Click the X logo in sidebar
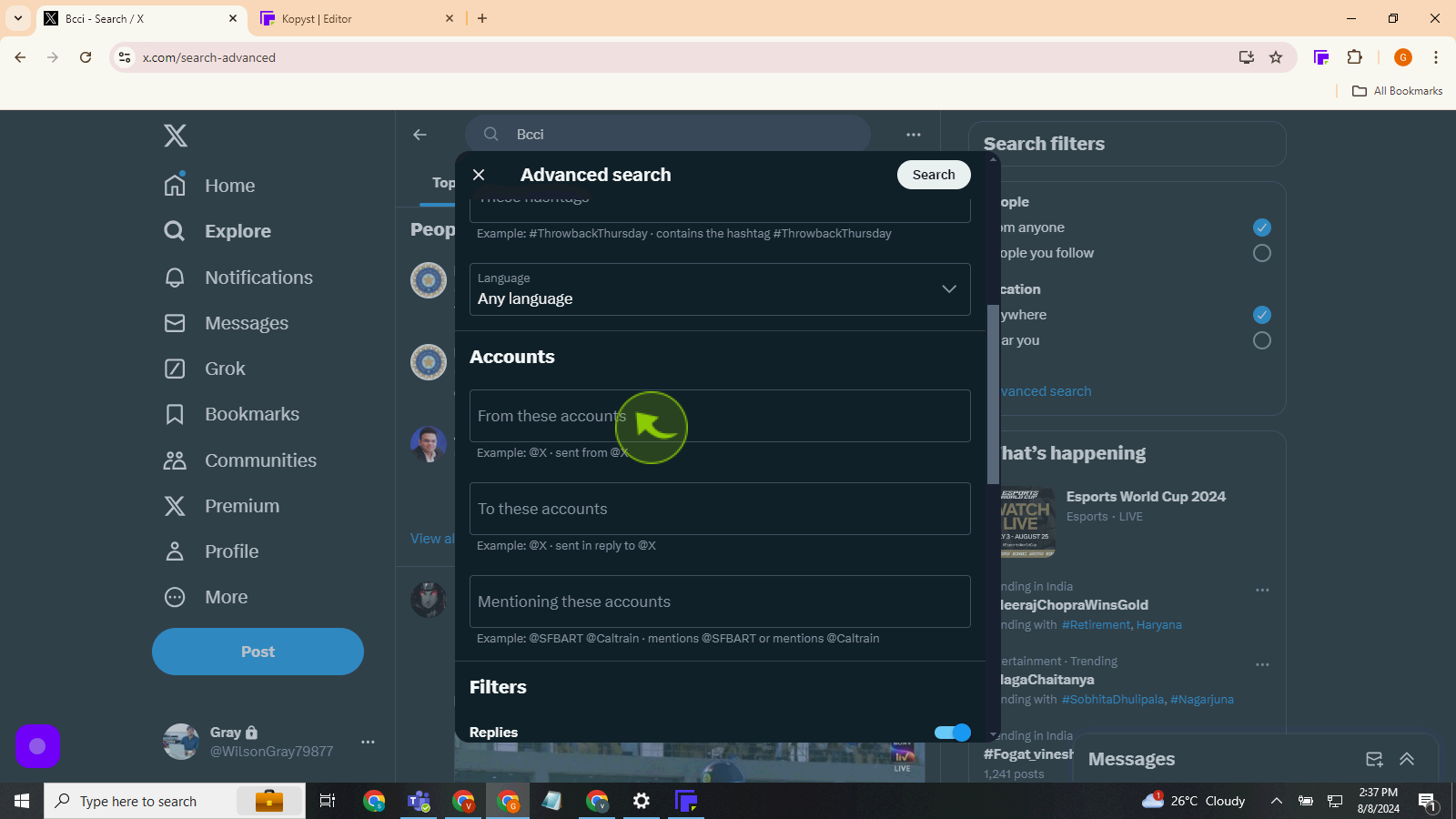This screenshot has width=1456, height=819. tap(176, 136)
